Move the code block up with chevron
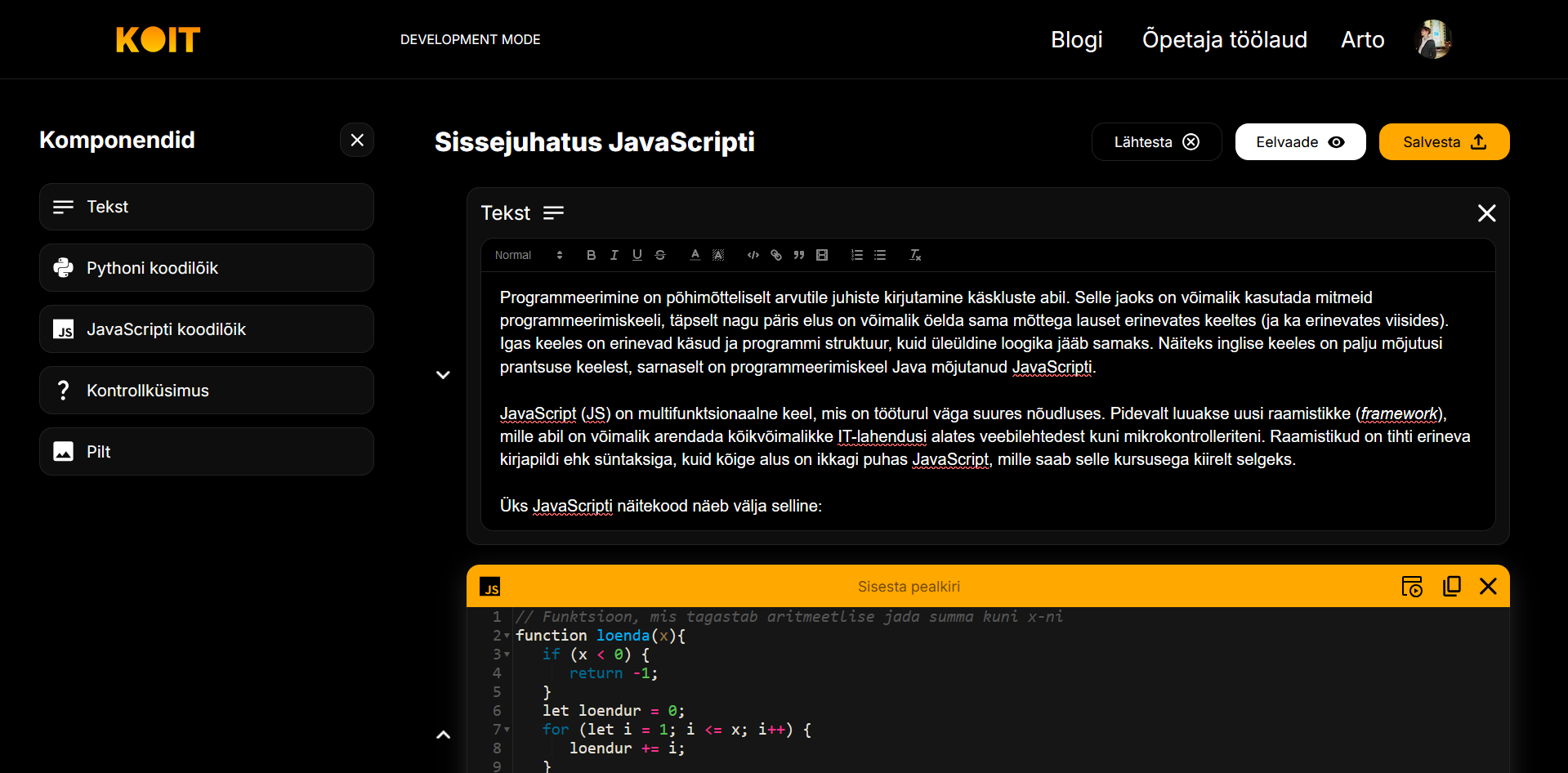Screen dimensions: 1568x773 coord(443,735)
